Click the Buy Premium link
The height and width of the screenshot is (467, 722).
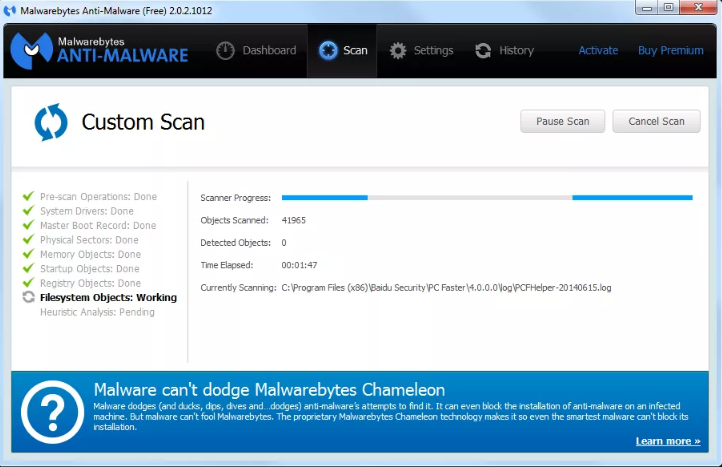tap(670, 50)
